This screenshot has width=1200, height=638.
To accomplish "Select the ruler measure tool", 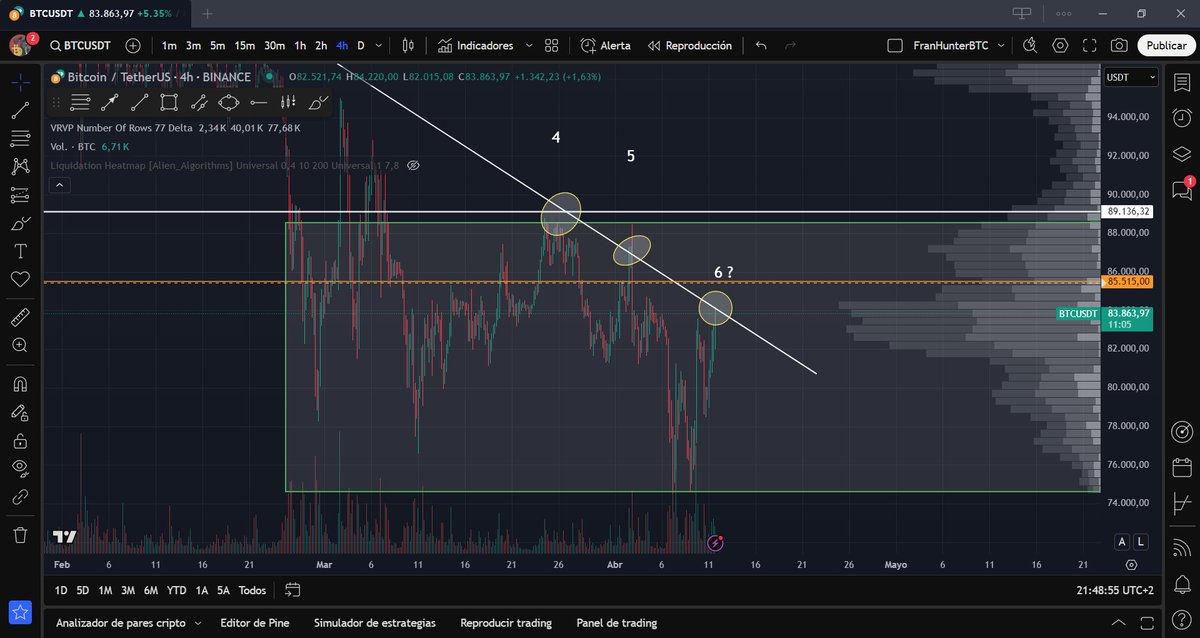I will pyautogui.click(x=20, y=318).
